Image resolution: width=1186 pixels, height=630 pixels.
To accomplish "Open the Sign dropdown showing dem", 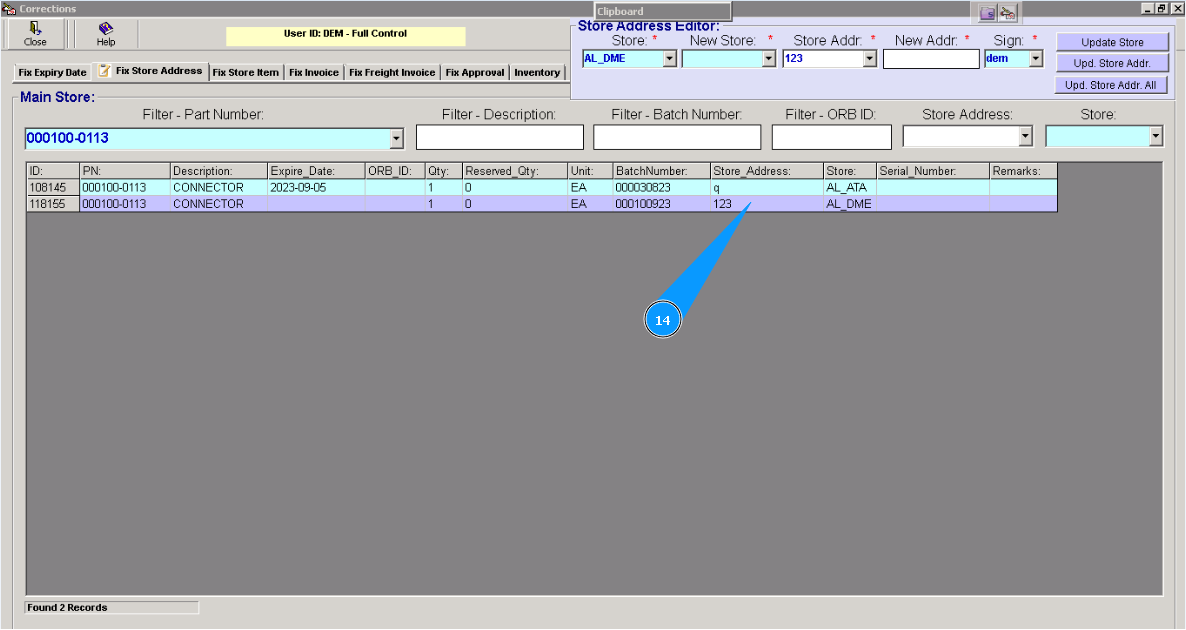I will (1036, 59).
